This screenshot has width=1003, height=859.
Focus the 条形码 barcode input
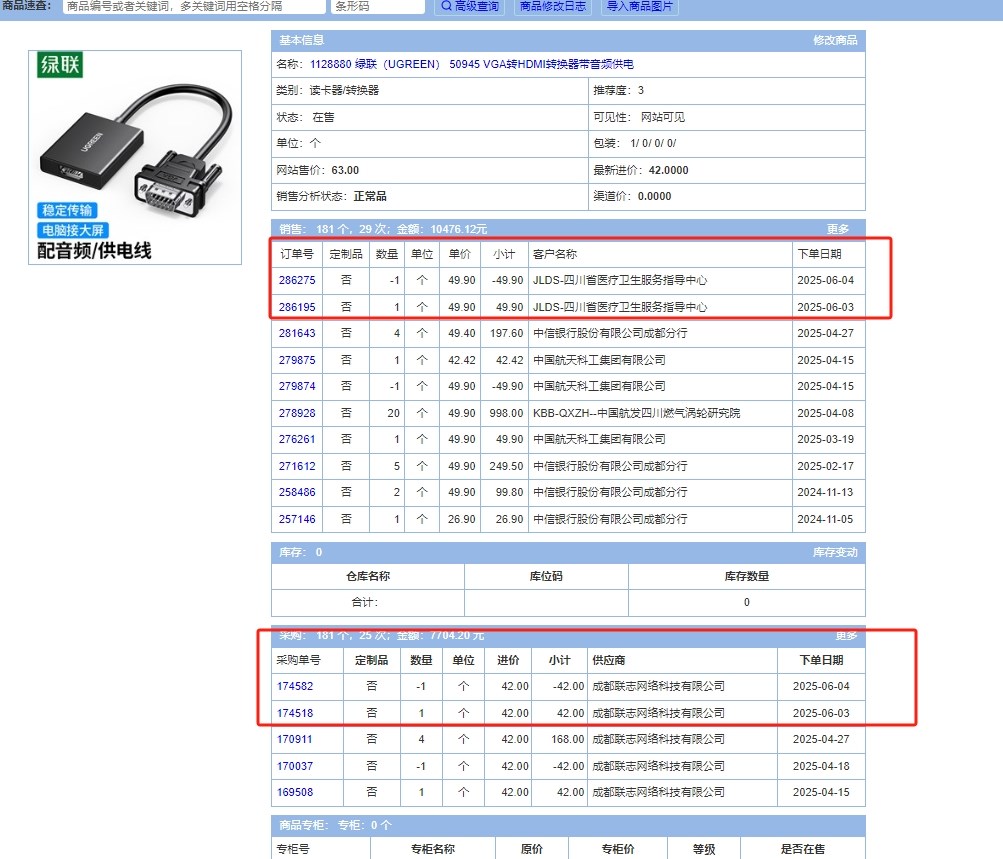(378, 6)
